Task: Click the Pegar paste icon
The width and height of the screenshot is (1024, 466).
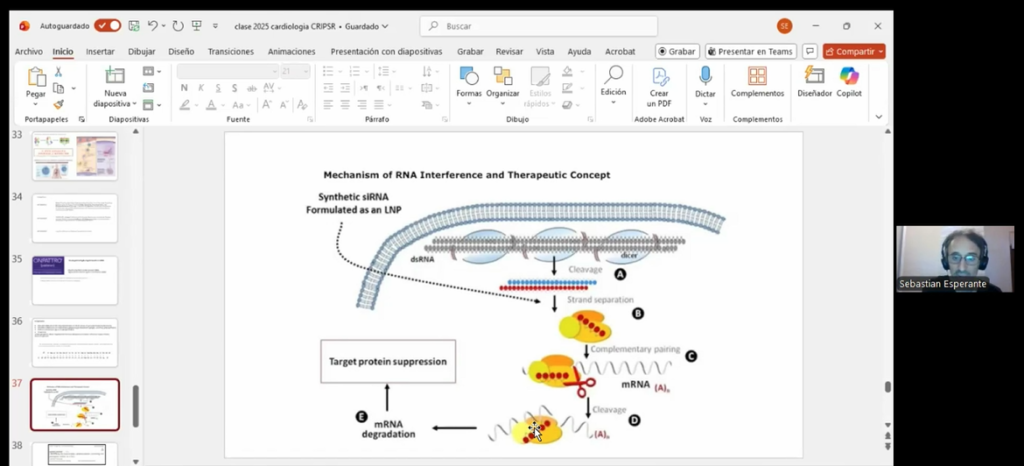Action: pyautogui.click(x=36, y=78)
